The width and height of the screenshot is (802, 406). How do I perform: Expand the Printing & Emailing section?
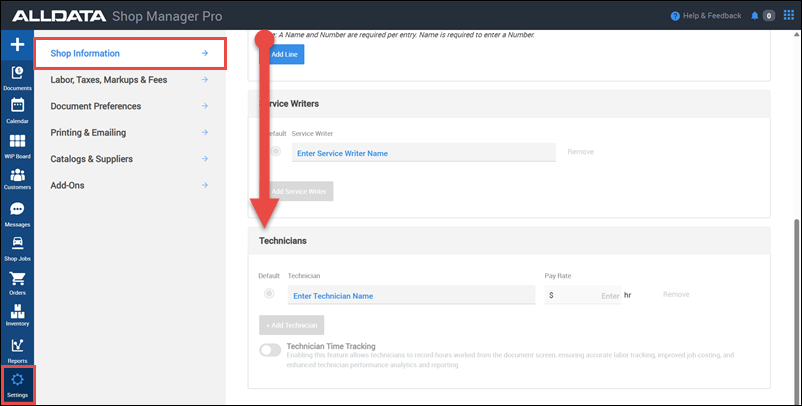coord(129,132)
